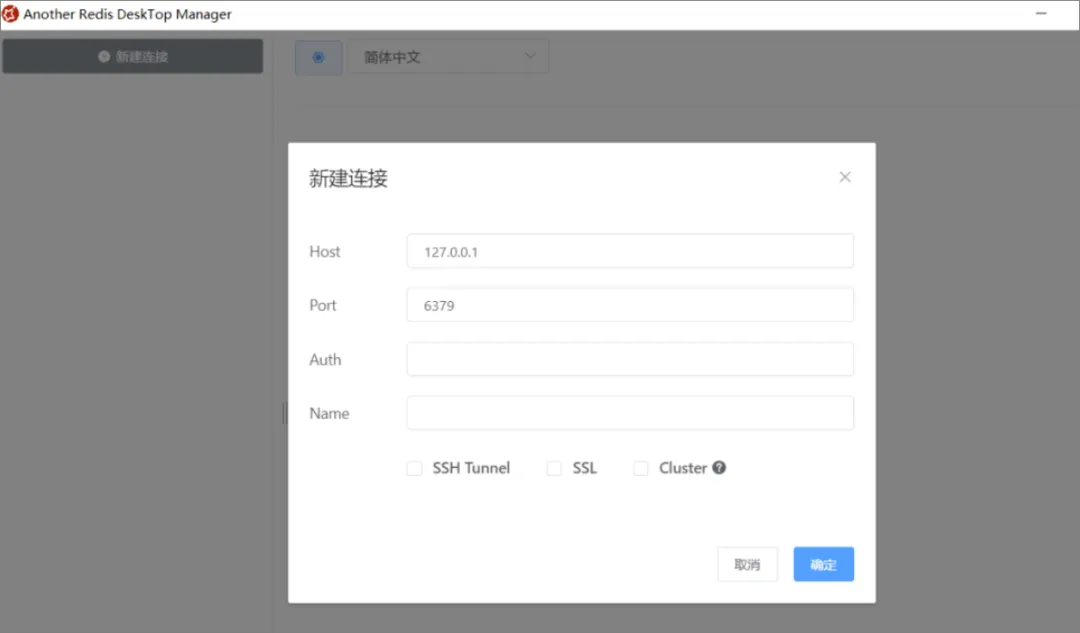Image resolution: width=1080 pixels, height=633 pixels.
Task: Open the 简体中文 language dropdown
Action: click(x=450, y=57)
